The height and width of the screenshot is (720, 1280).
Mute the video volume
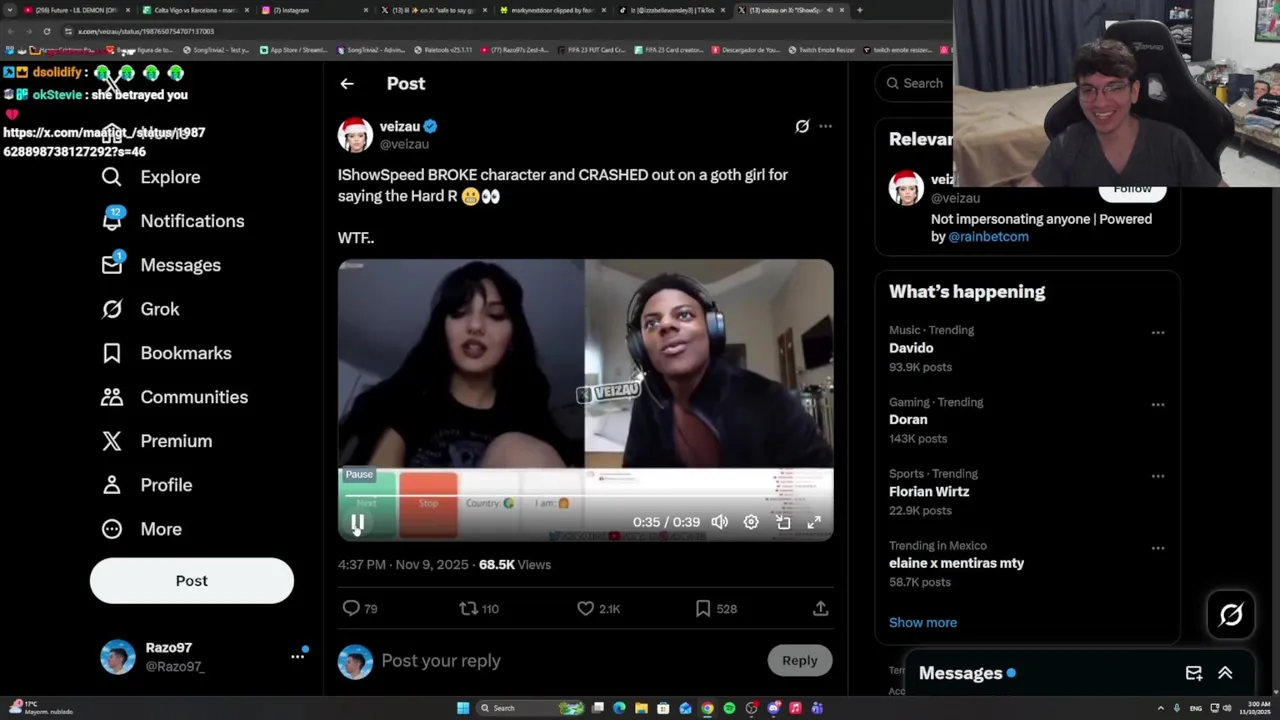719,522
